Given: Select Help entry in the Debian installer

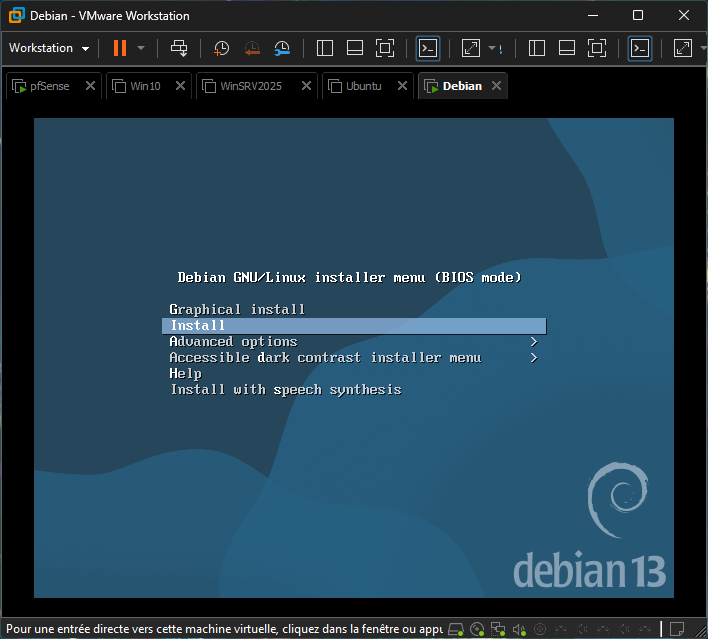Looking at the screenshot, I should tap(185, 374).
